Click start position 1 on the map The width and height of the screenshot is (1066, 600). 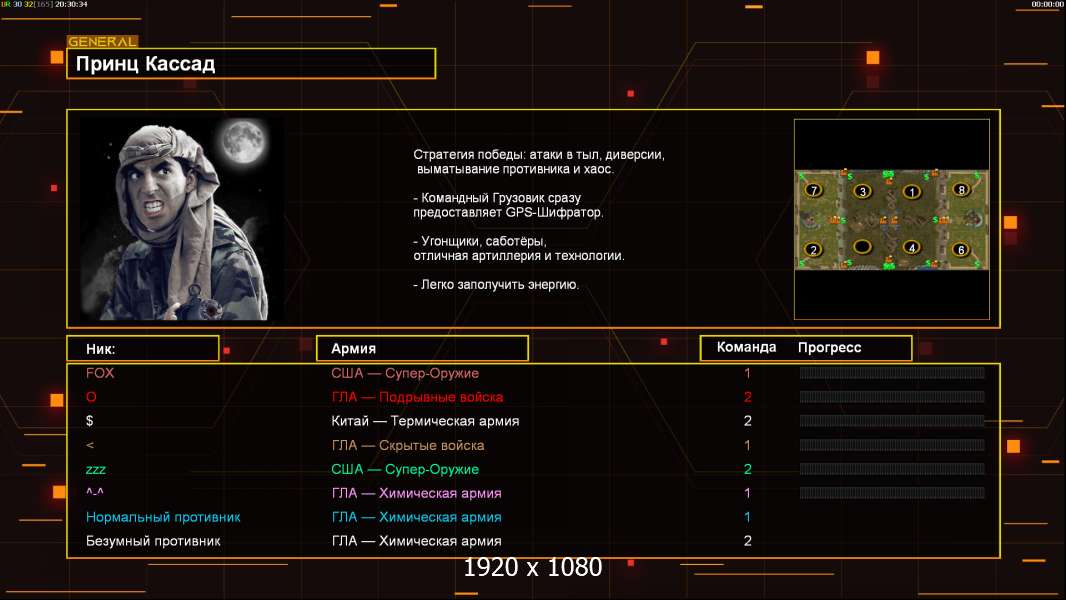click(912, 192)
